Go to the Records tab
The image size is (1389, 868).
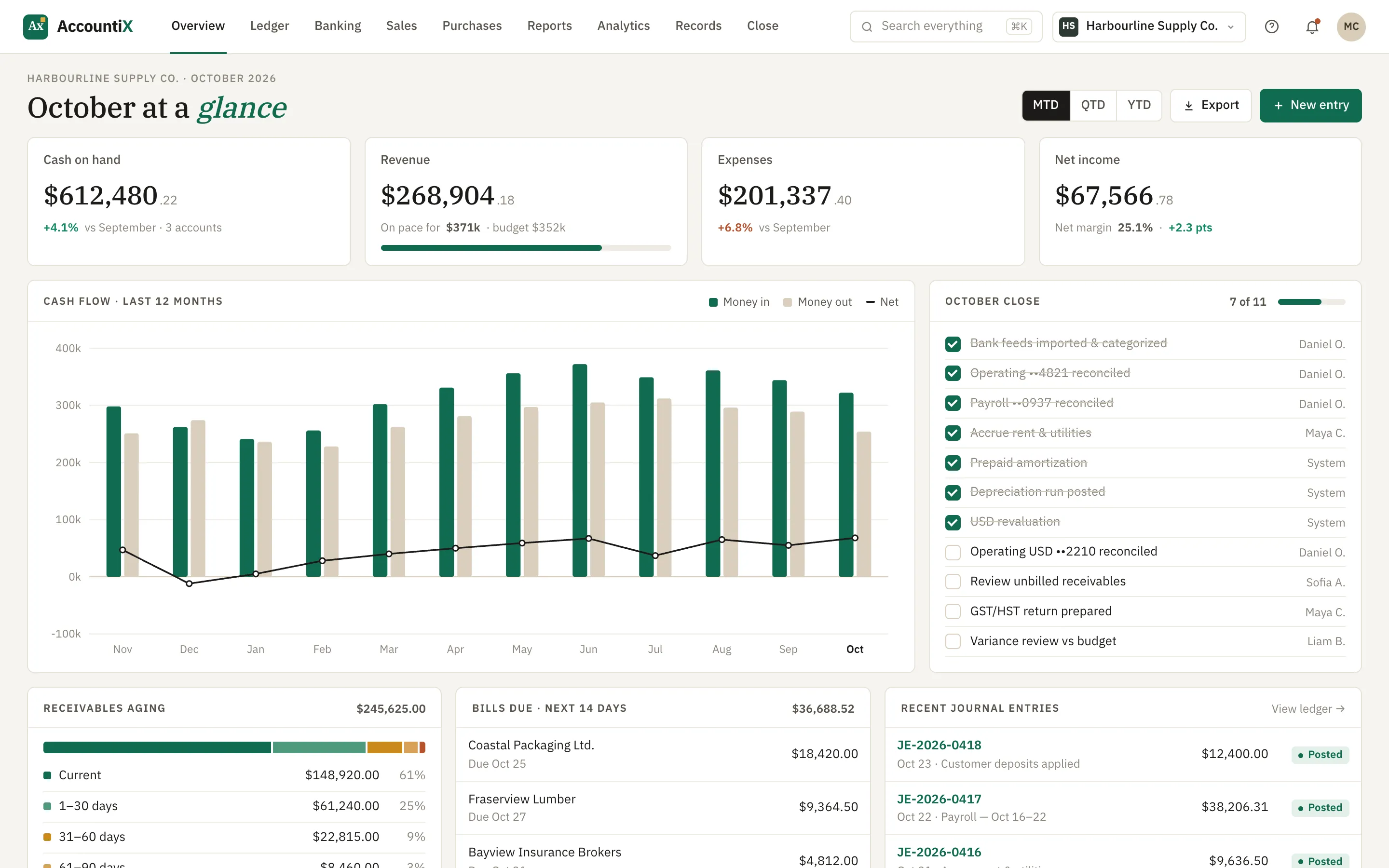pyautogui.click(x=698, y=26)
